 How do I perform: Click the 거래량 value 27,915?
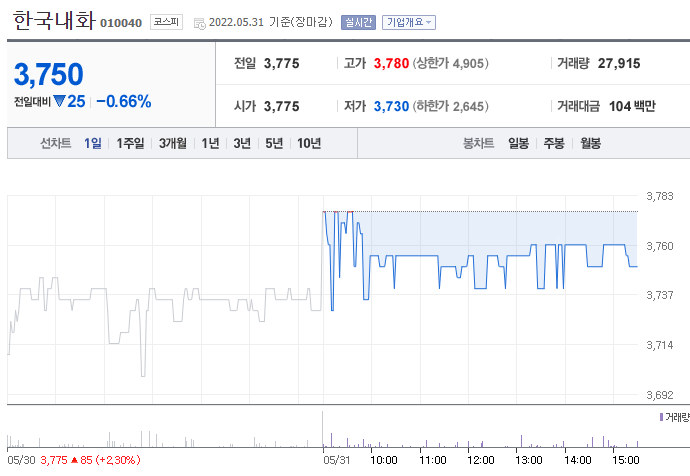(619, 63)
